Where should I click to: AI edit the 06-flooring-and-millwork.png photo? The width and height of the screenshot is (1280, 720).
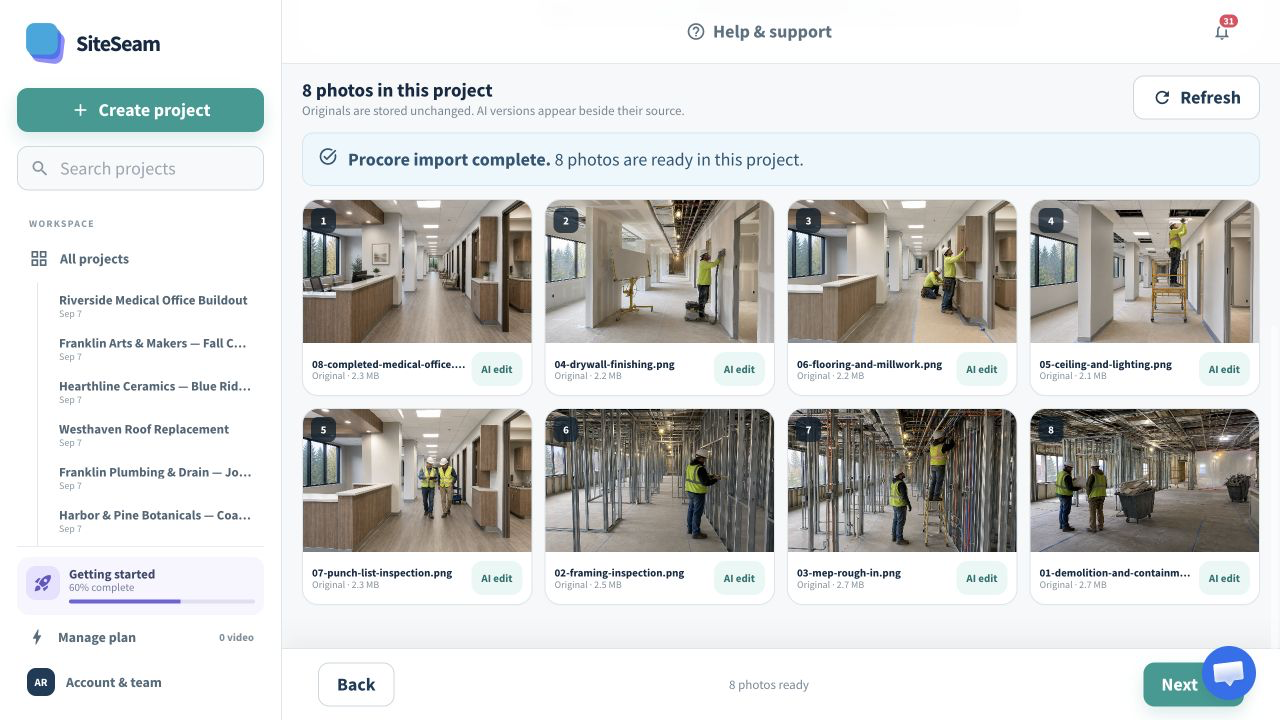pyautogui.click(x=981, y=369)
